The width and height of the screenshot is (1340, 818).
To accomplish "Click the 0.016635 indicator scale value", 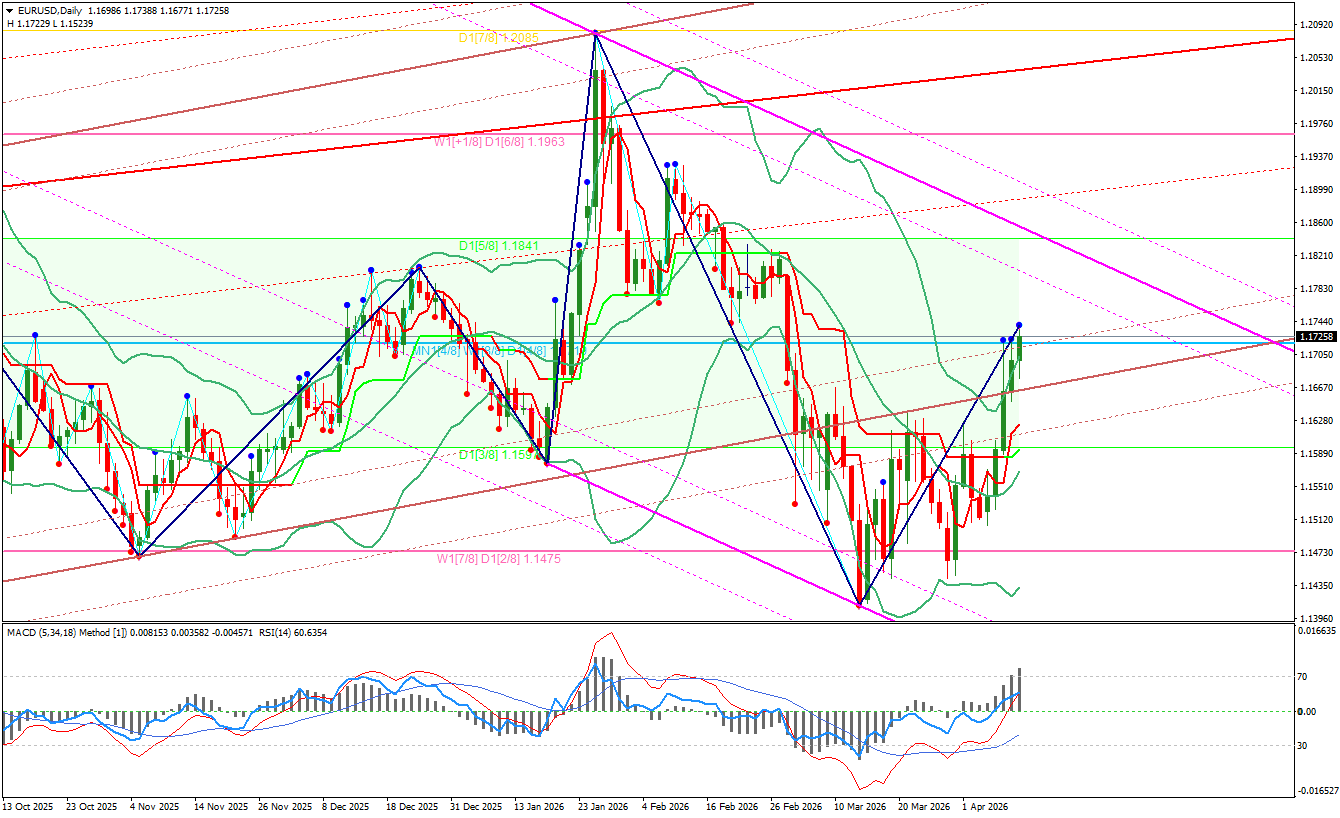I will (1316, 631).
